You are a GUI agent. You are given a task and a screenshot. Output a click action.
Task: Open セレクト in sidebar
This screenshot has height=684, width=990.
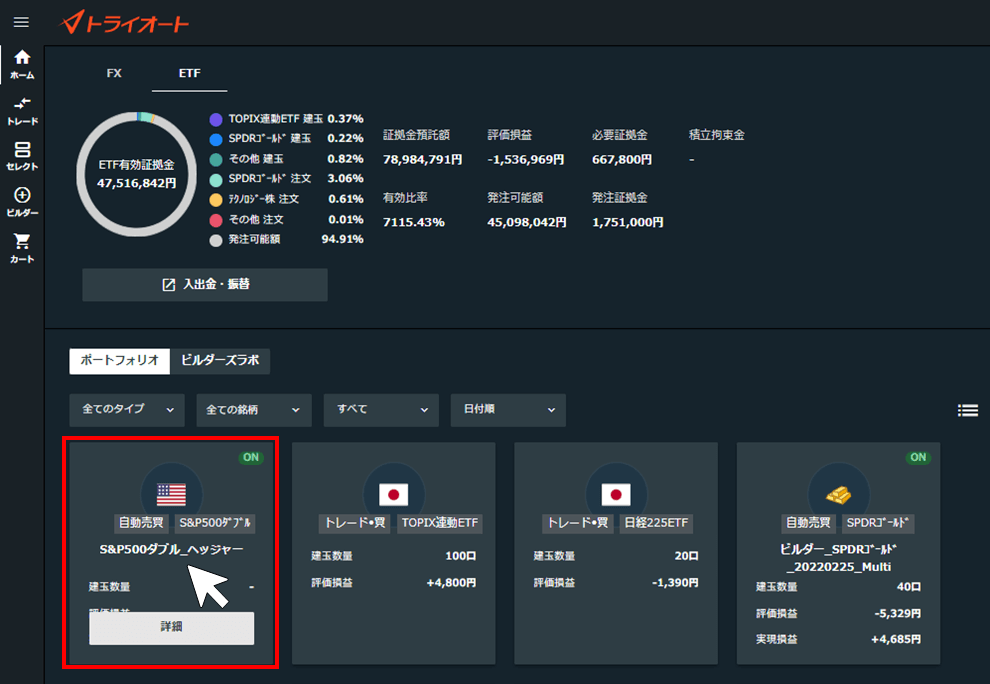tap(22, 156)
